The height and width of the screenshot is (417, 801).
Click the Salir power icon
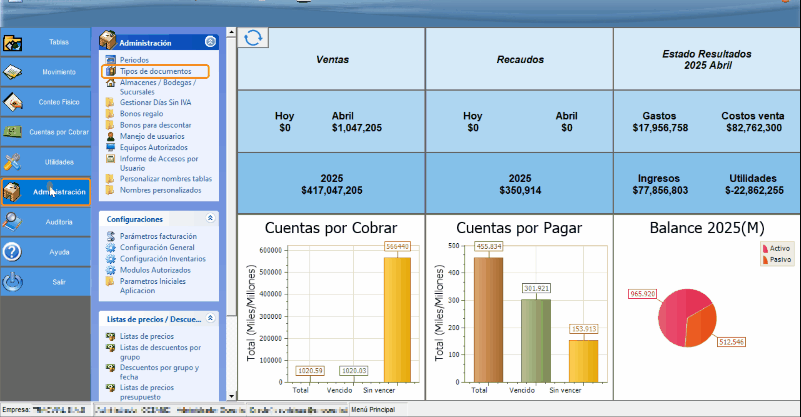tap(14, 282)
